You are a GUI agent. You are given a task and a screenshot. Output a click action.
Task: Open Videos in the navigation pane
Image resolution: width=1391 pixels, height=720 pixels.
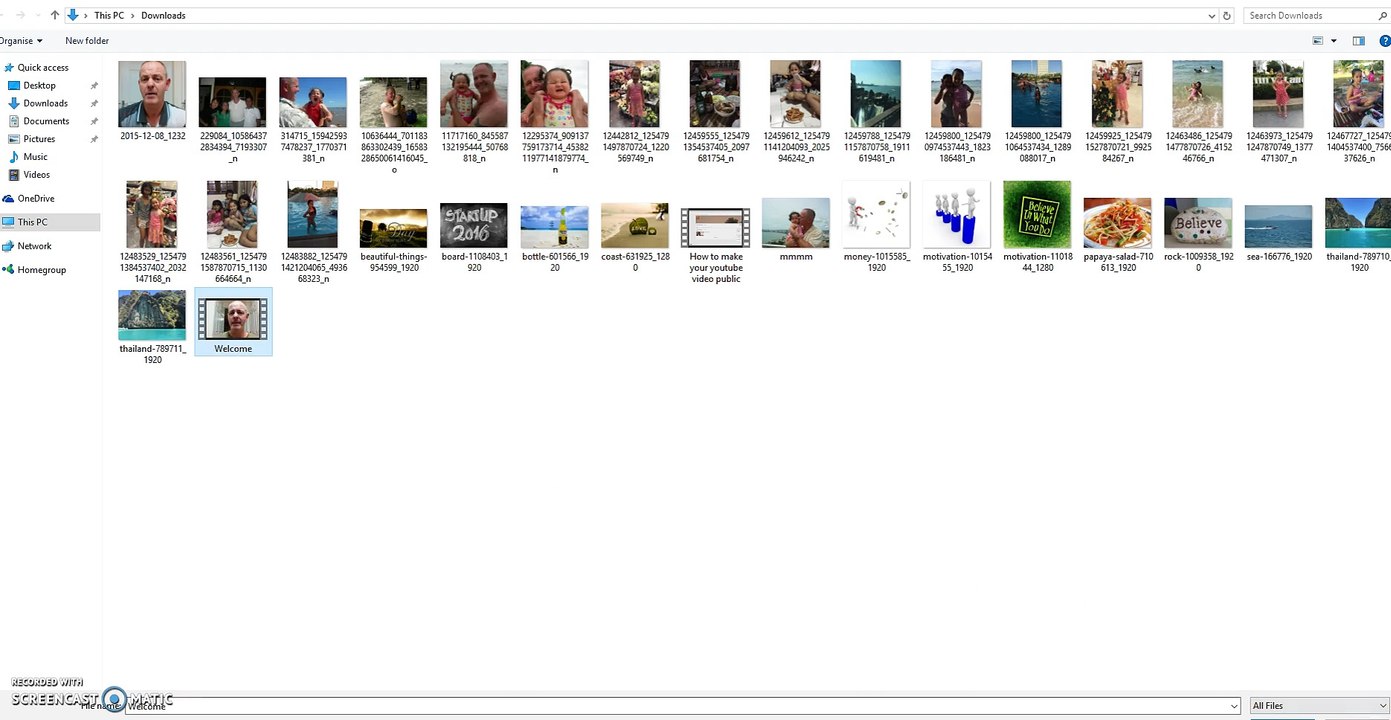pos(36,175)
